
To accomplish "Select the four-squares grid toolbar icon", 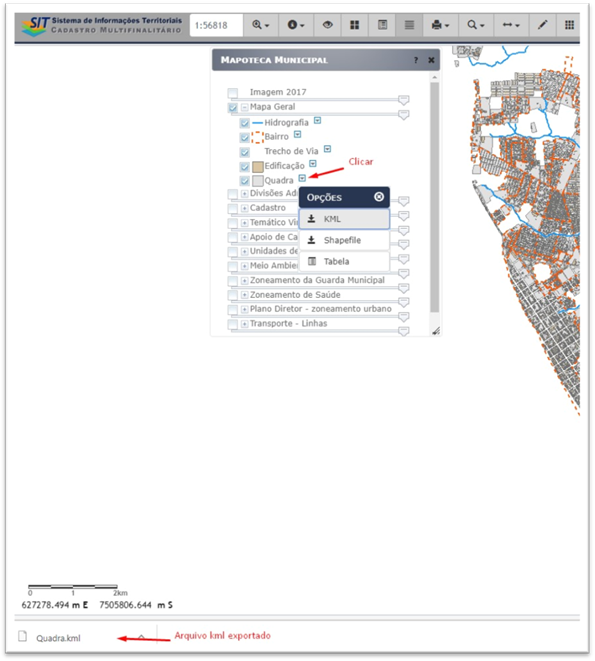I will 355,25.
